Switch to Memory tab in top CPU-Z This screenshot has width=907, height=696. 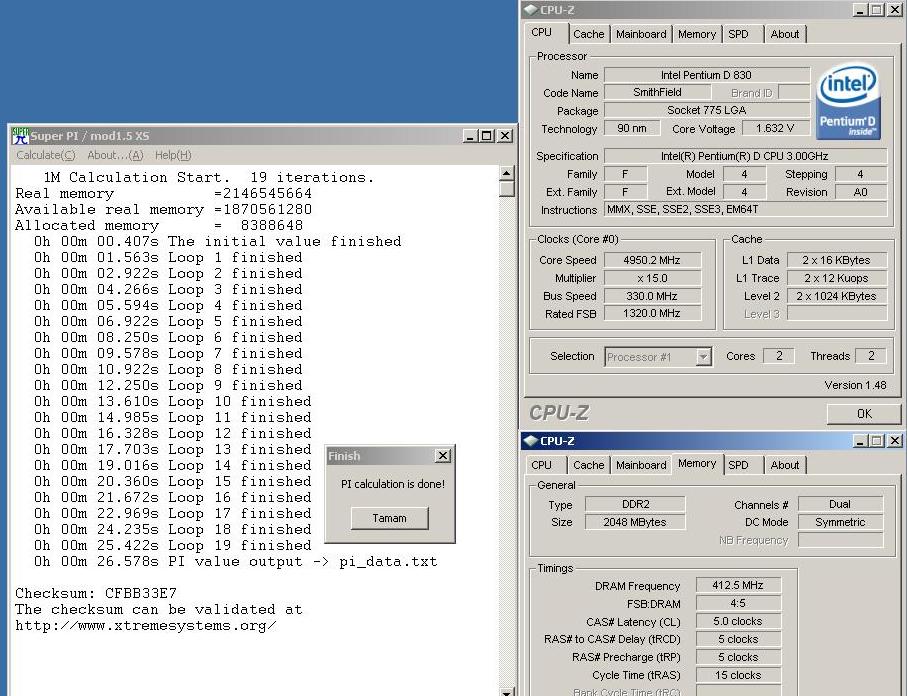(x=697, y=34)
